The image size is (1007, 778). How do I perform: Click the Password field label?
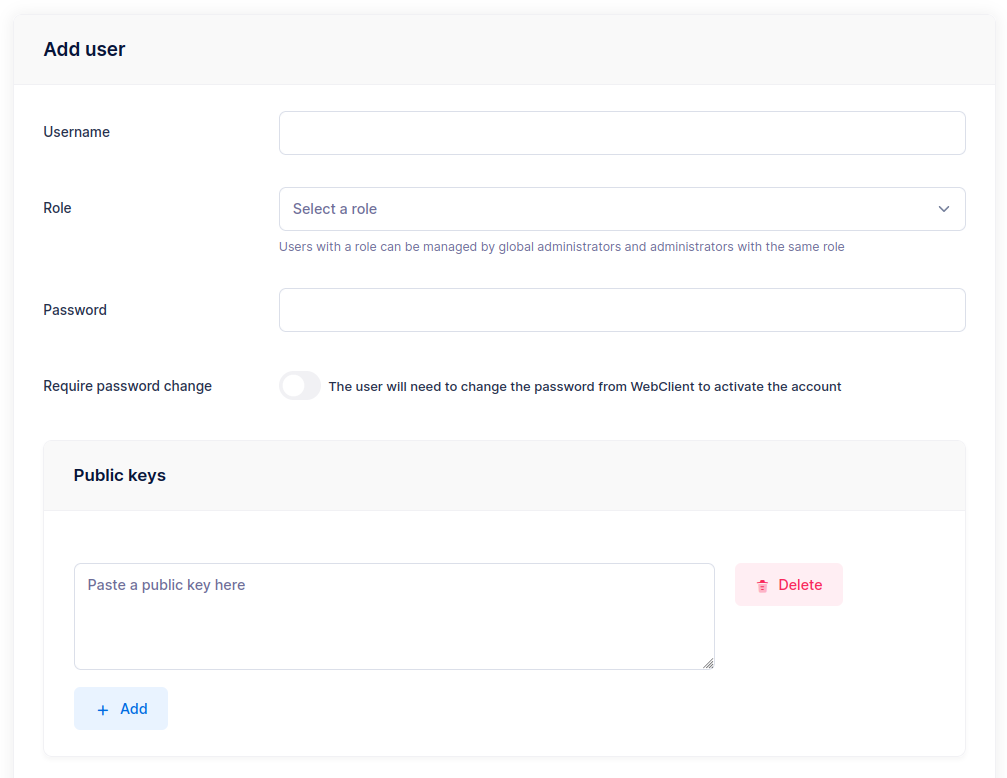75,310
